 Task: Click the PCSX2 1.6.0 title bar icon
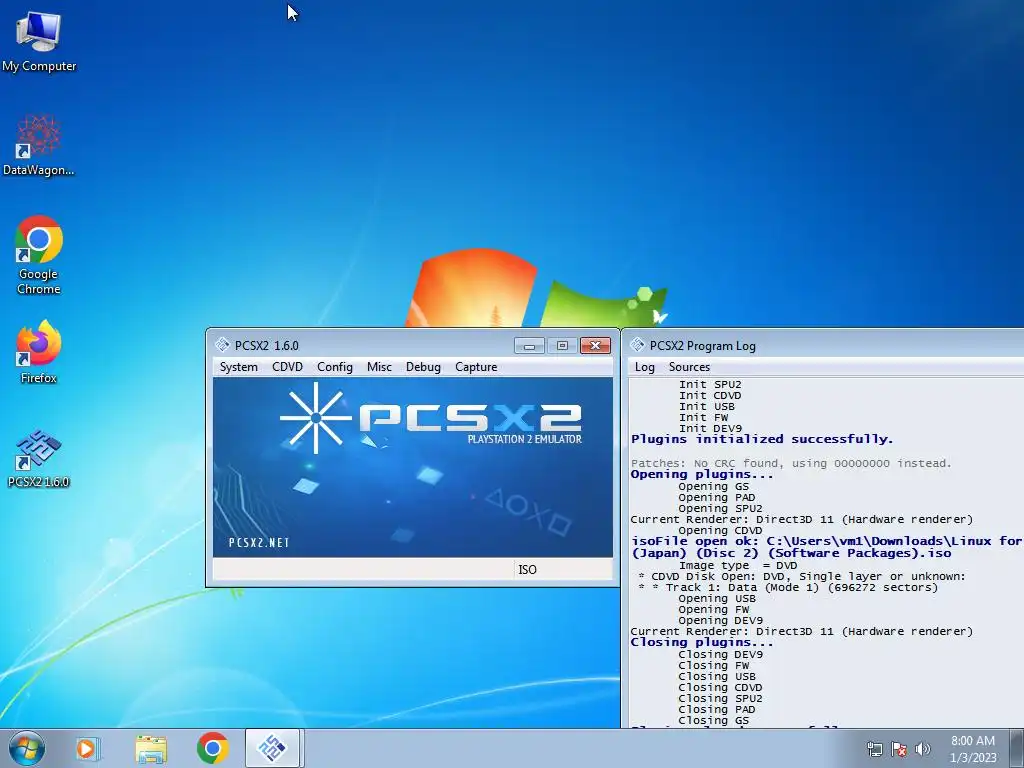222,345
